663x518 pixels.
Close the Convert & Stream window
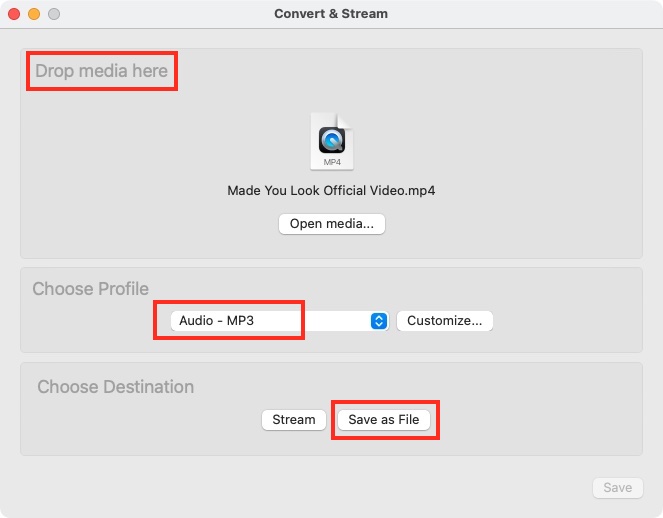[x=14, y=14]
